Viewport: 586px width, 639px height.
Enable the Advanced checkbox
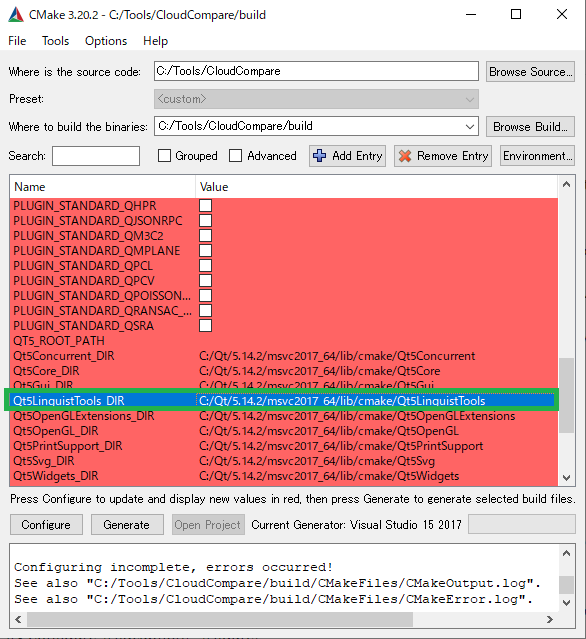click(x=236, y=156)
